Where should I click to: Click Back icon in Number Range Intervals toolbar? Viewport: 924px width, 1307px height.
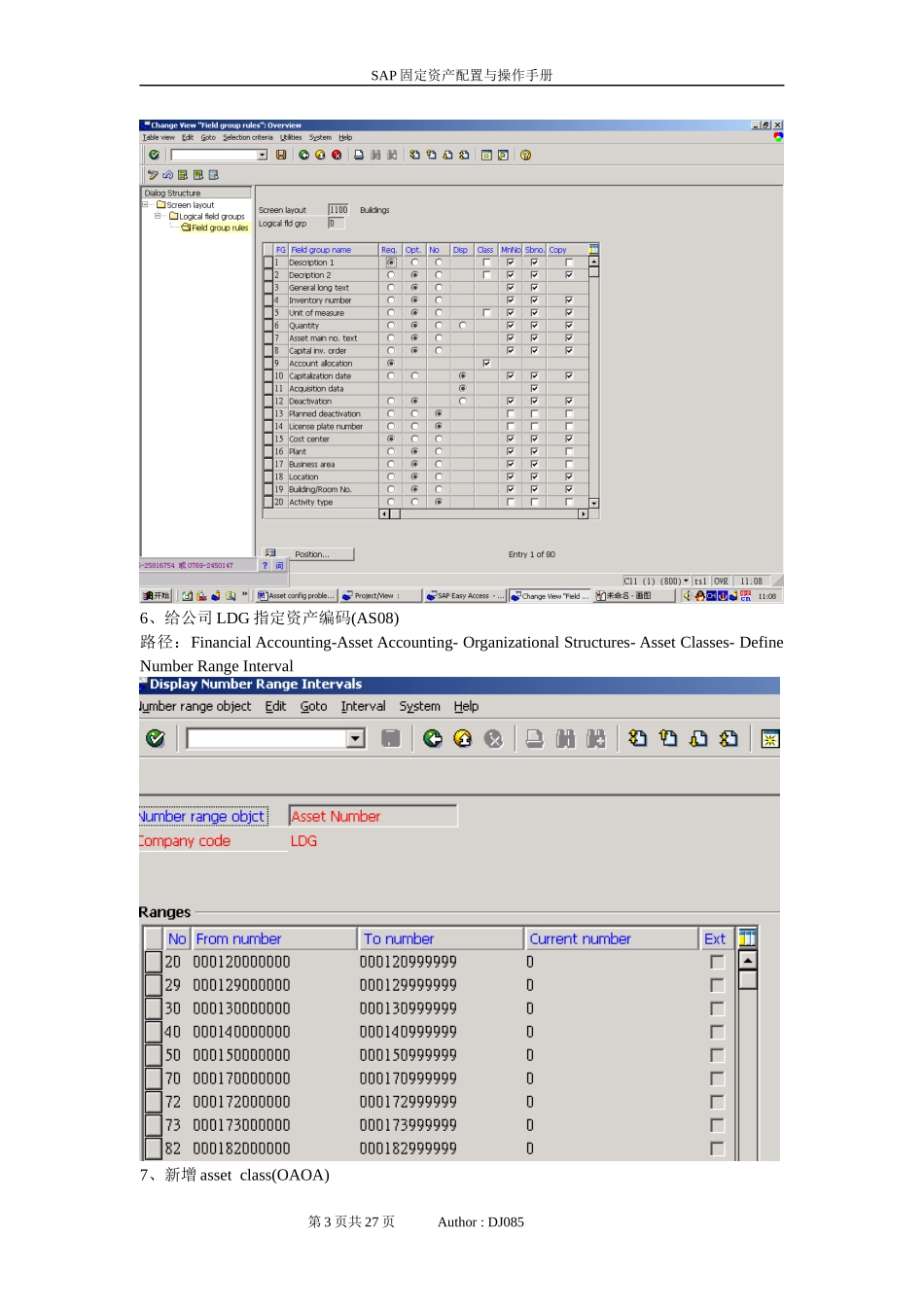pos(433,739)
